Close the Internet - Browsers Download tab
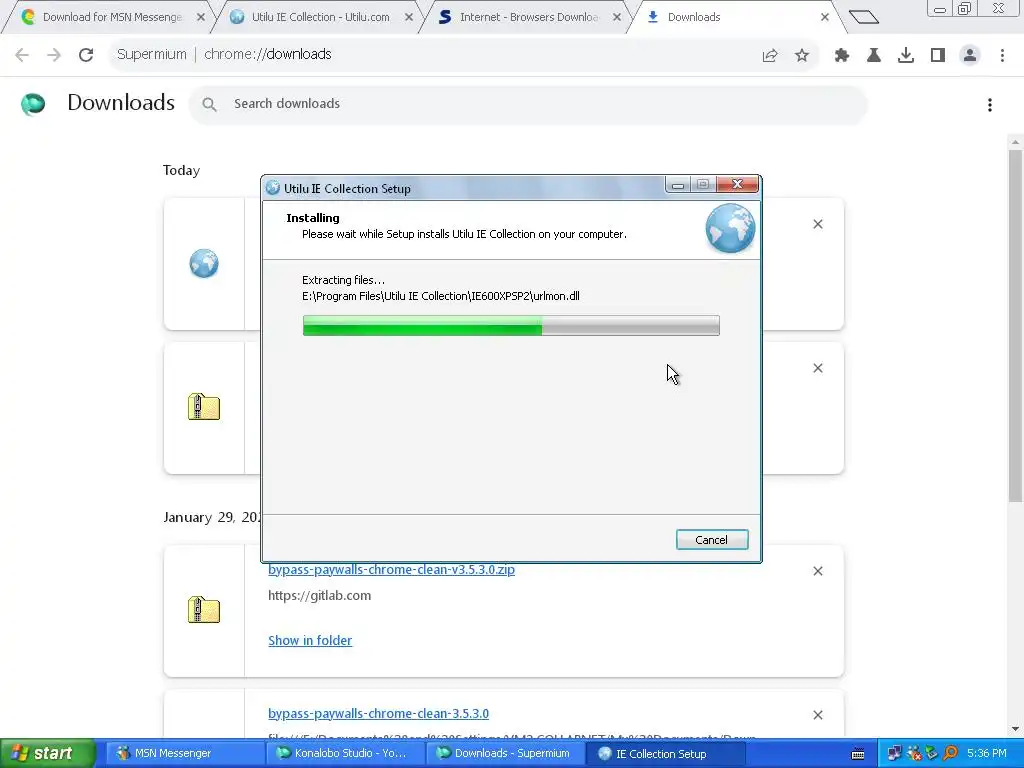 point(616,17)
